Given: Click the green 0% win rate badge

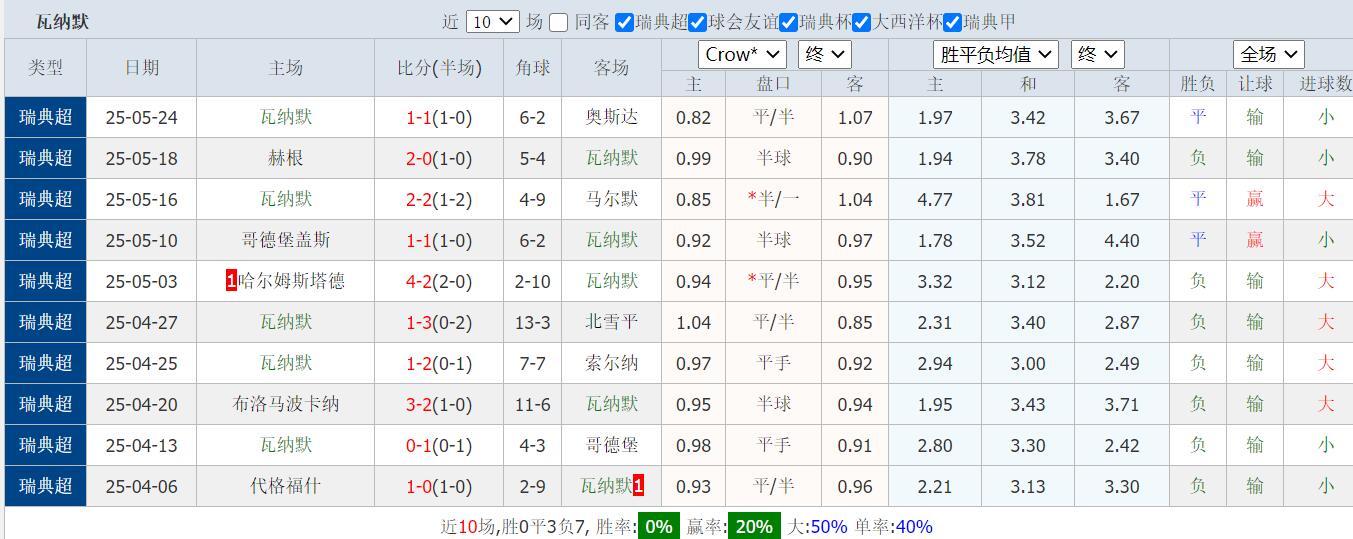Looking at the screenshot, I should [658, 526].
